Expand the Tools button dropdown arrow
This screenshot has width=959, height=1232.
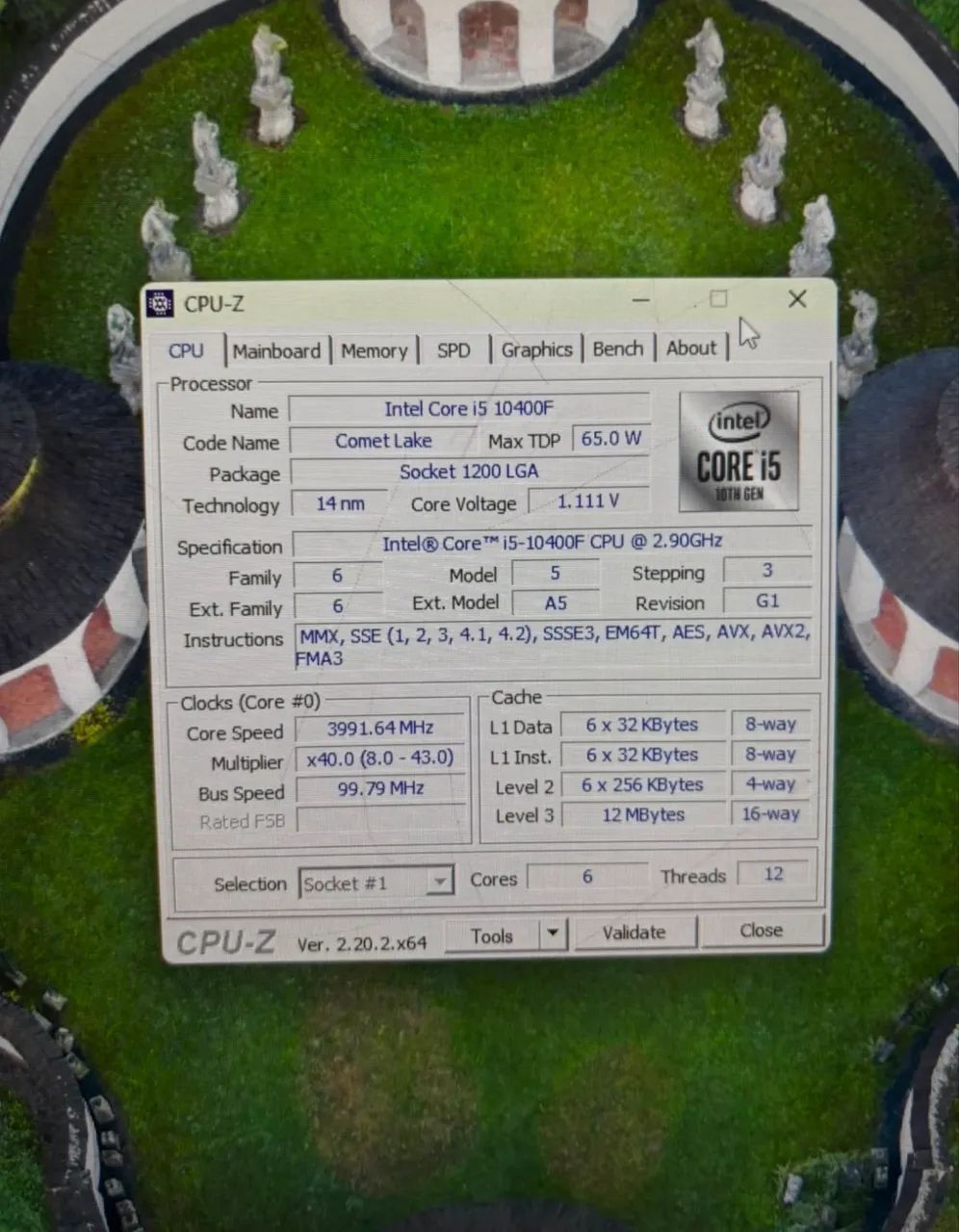pyautogui.click(x=553, y=934)
